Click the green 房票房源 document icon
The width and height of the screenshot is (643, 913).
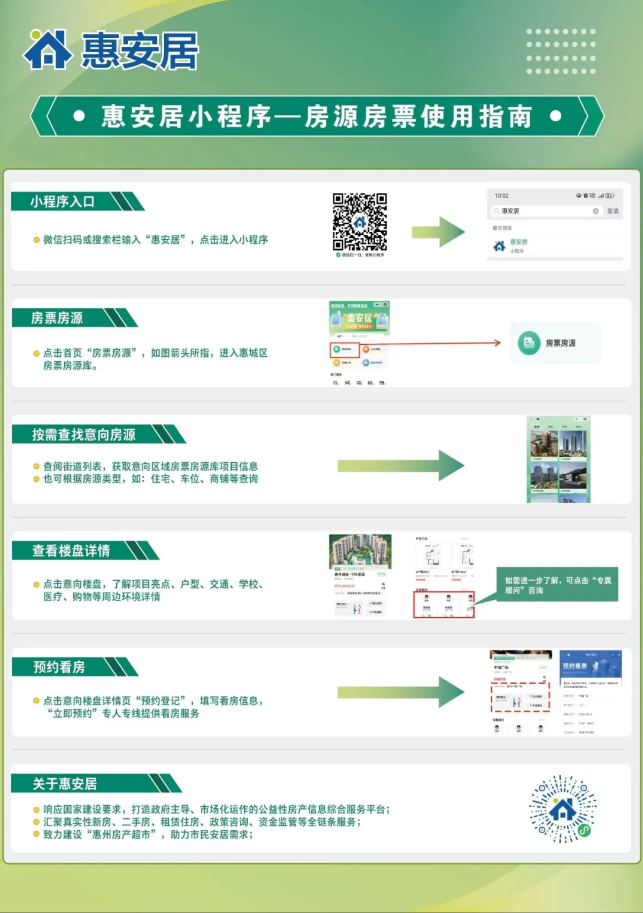click(x=529, y=344)
